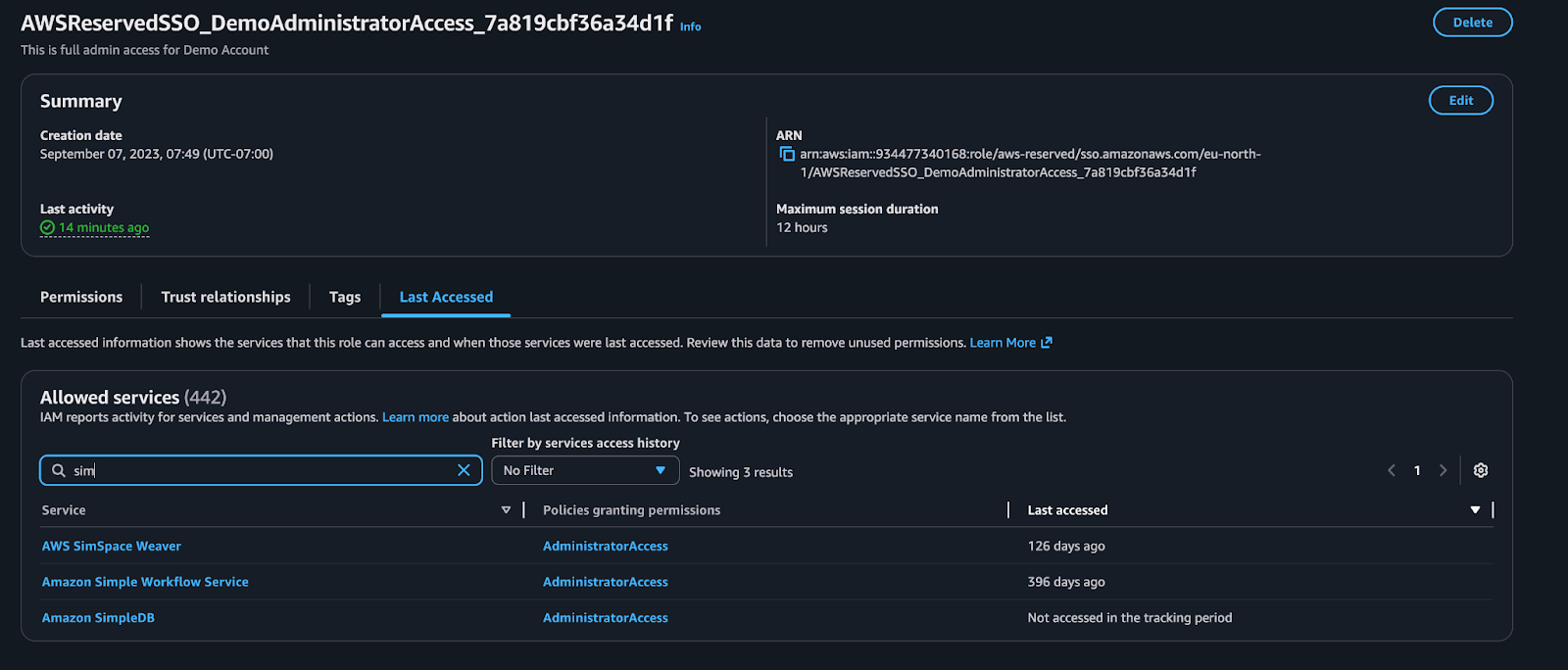This screenshot has height=670, width=1568.
Task: Clear the search field with the X icon
Action: click(464, 470)
